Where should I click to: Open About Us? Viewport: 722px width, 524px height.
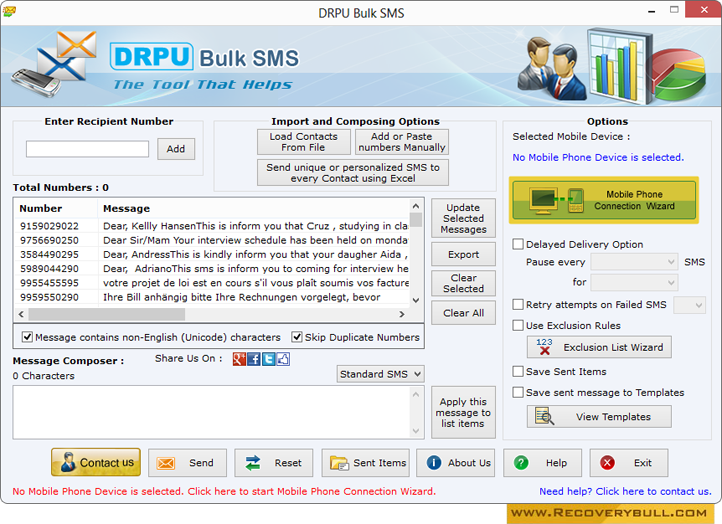pyautogui.click(x=455, y=463)
